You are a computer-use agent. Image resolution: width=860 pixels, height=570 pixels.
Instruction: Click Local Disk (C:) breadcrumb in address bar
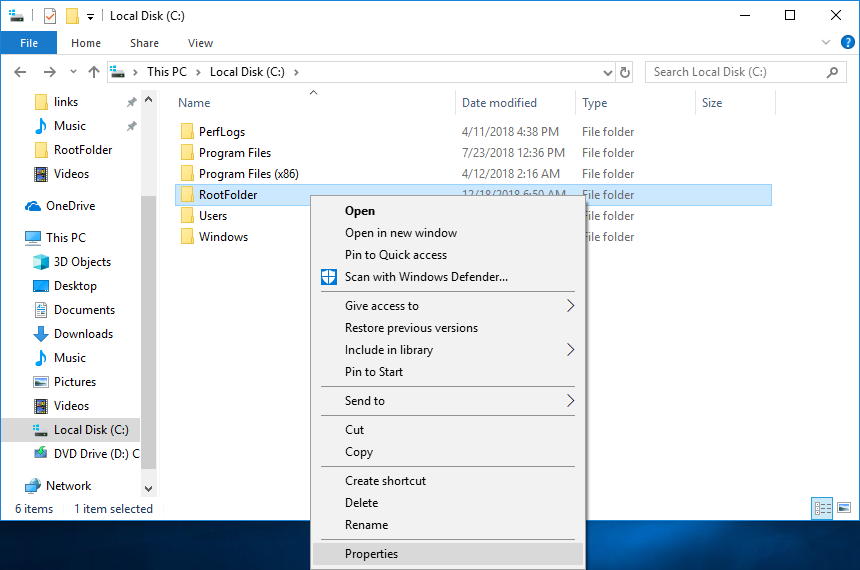(x=247, y=72)
